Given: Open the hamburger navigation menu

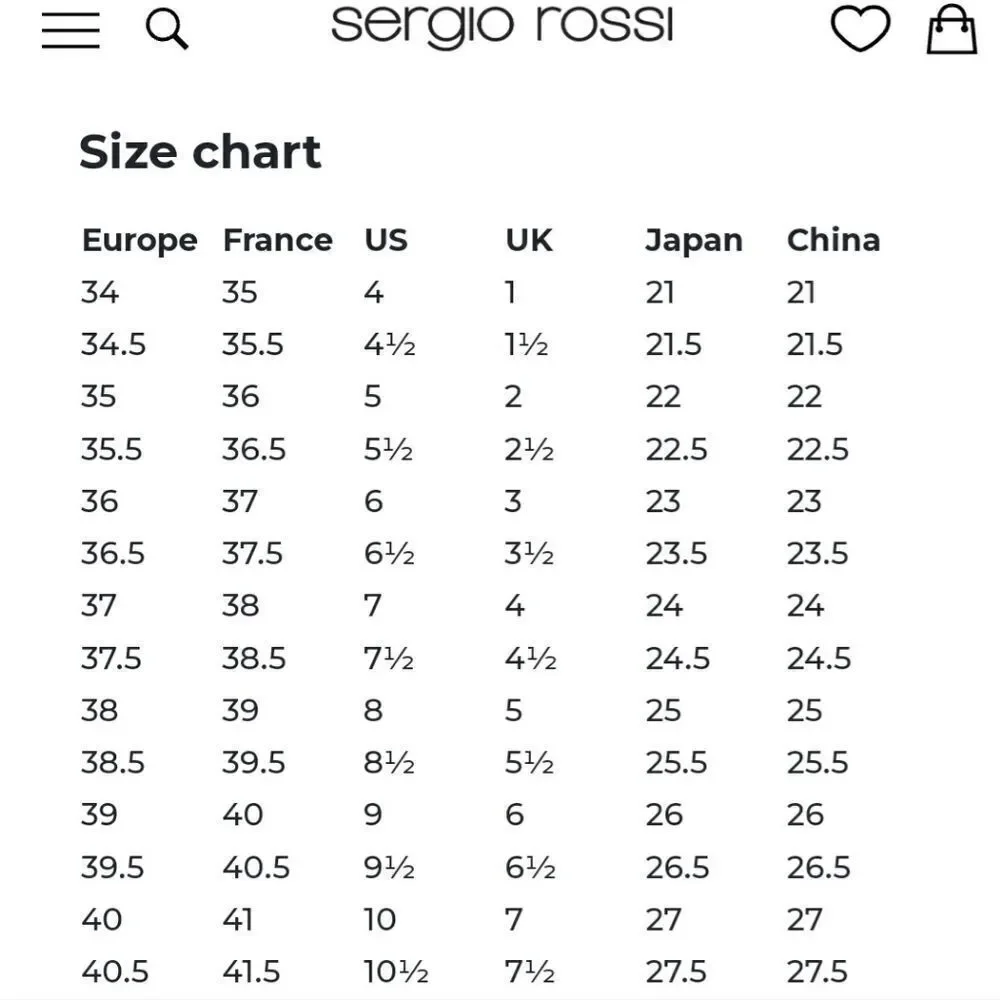Looking at the screenshot, I should 71,29.
